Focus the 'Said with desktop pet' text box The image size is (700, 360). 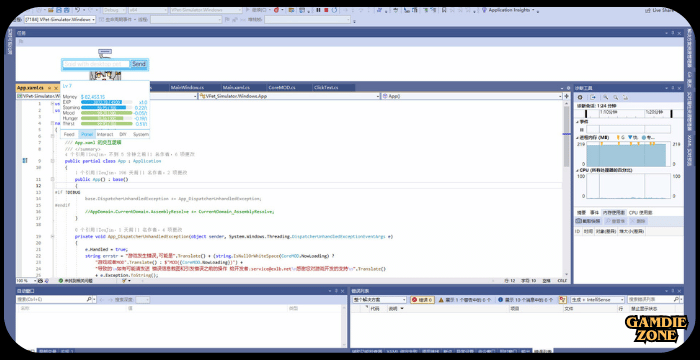point(96,64)
